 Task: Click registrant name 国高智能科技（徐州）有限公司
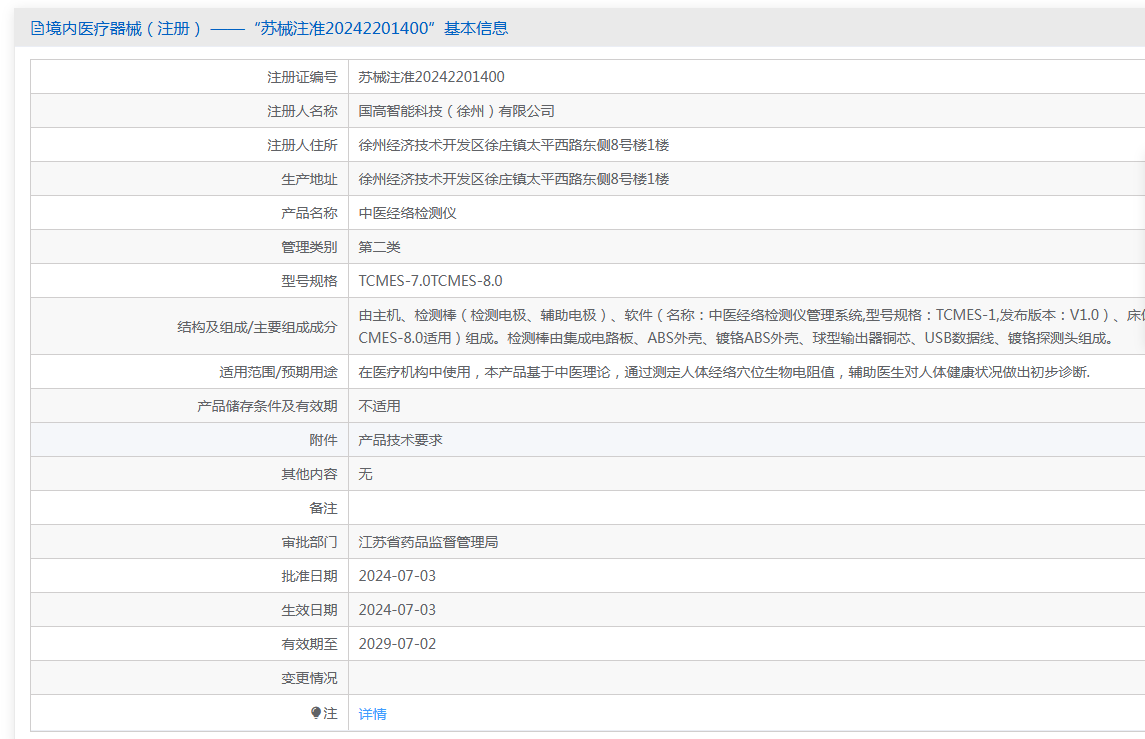[456, 111]
